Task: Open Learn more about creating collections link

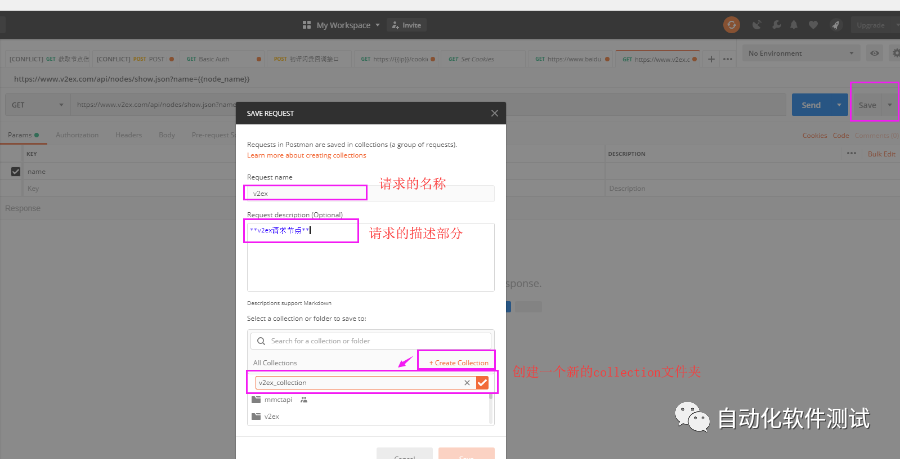Action: (307, 155)
